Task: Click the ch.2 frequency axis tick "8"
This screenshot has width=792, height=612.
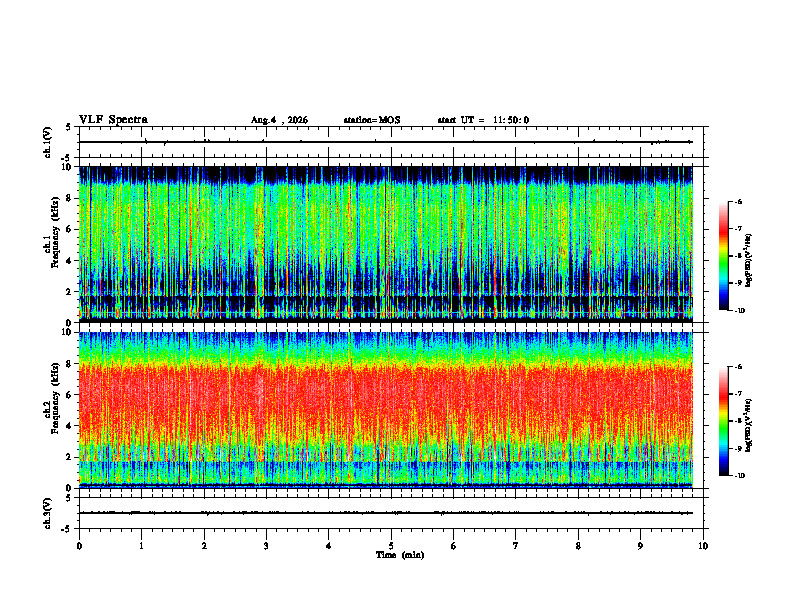Action: 70,364
